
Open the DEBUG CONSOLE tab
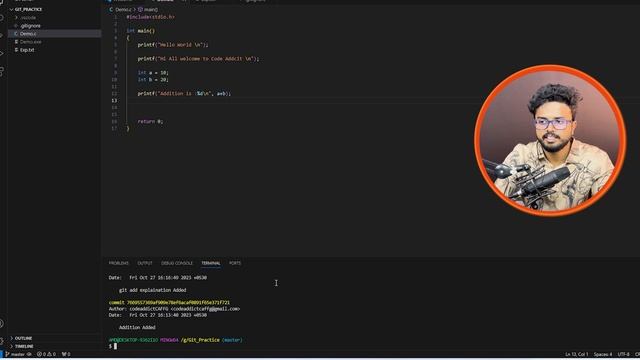[x=177, y=263]
